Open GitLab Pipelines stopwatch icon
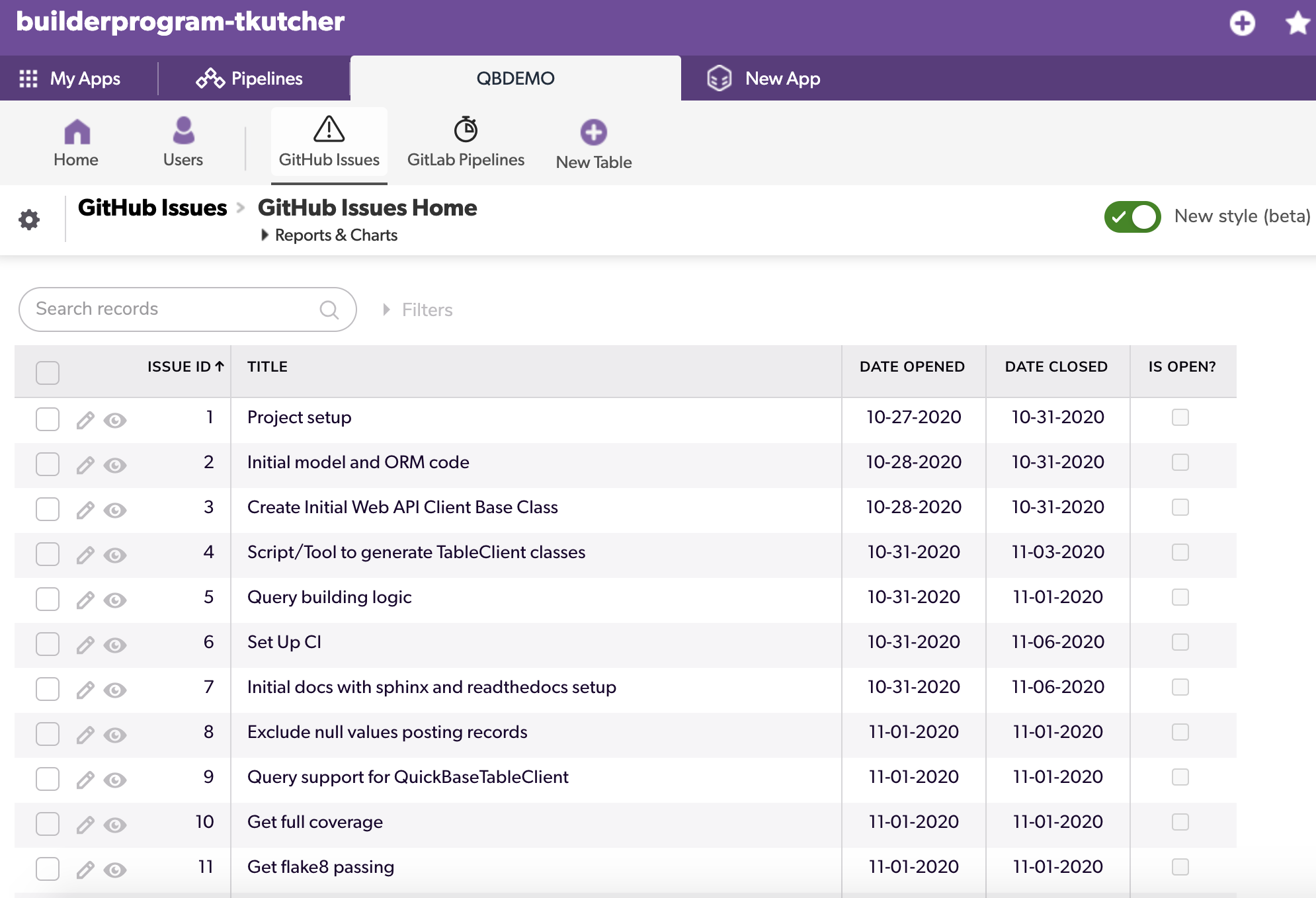This screenshot has width=1316, height=898. [x=466, y=129]
